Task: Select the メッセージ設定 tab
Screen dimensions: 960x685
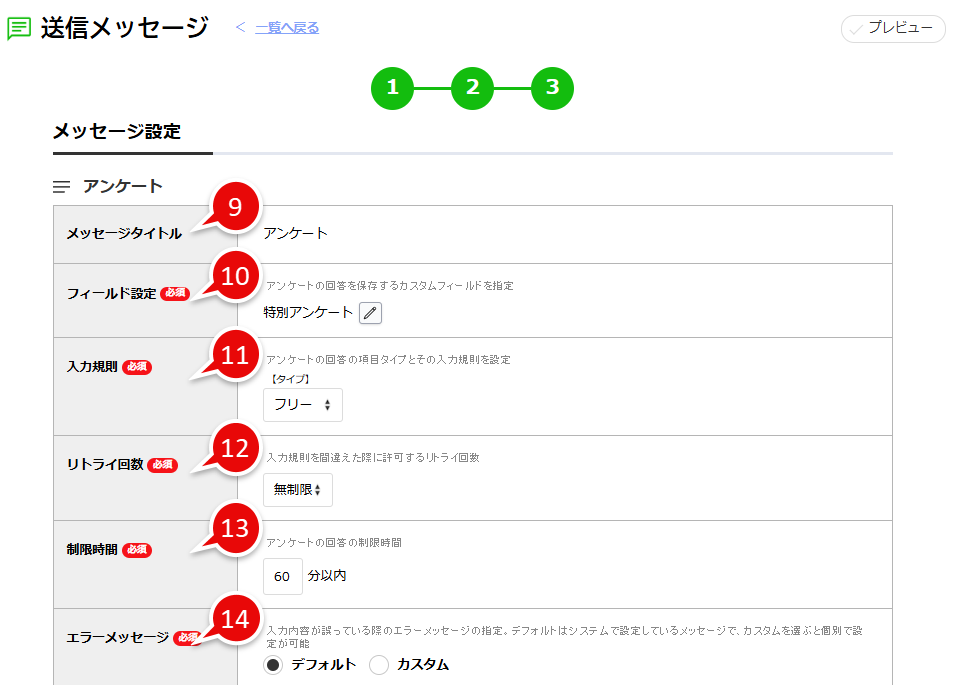Action: click(x=116, y=132)
